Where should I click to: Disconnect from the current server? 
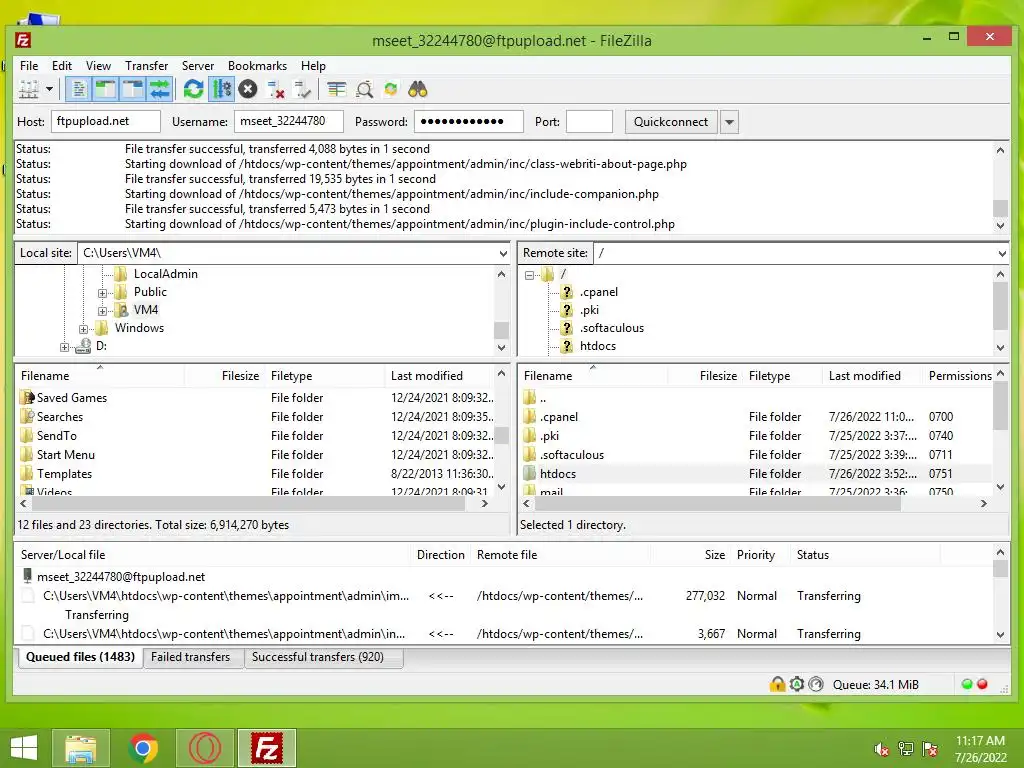coord(276,89)
